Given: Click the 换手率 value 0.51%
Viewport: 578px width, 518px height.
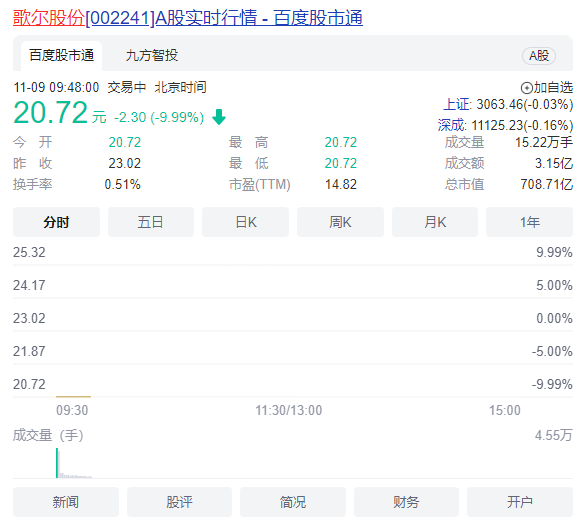Looking at the screenshot, I should click(x=122, y=184).
